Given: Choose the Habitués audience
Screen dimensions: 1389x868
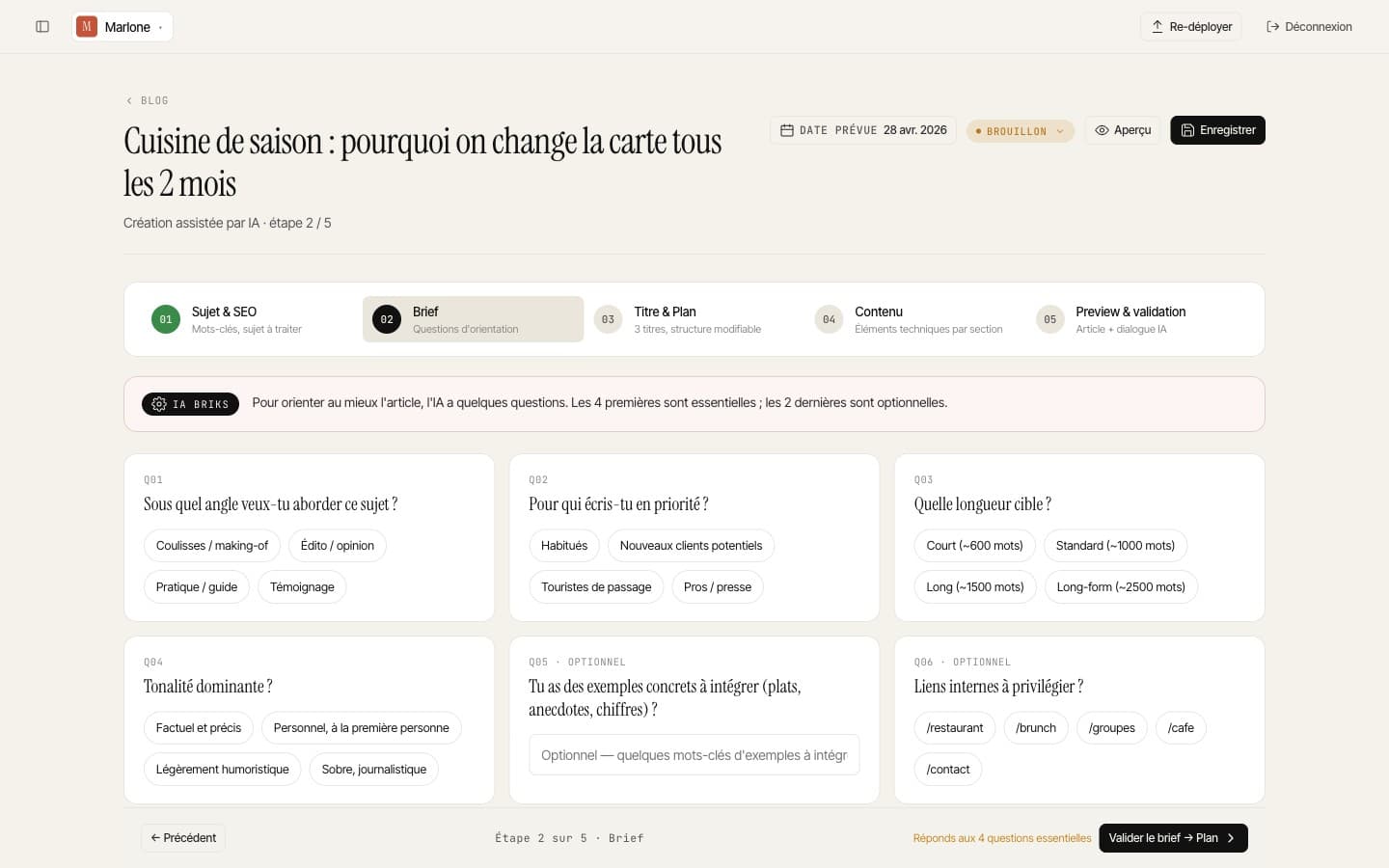Looking at the screenshot, I should tap(564, 546).
